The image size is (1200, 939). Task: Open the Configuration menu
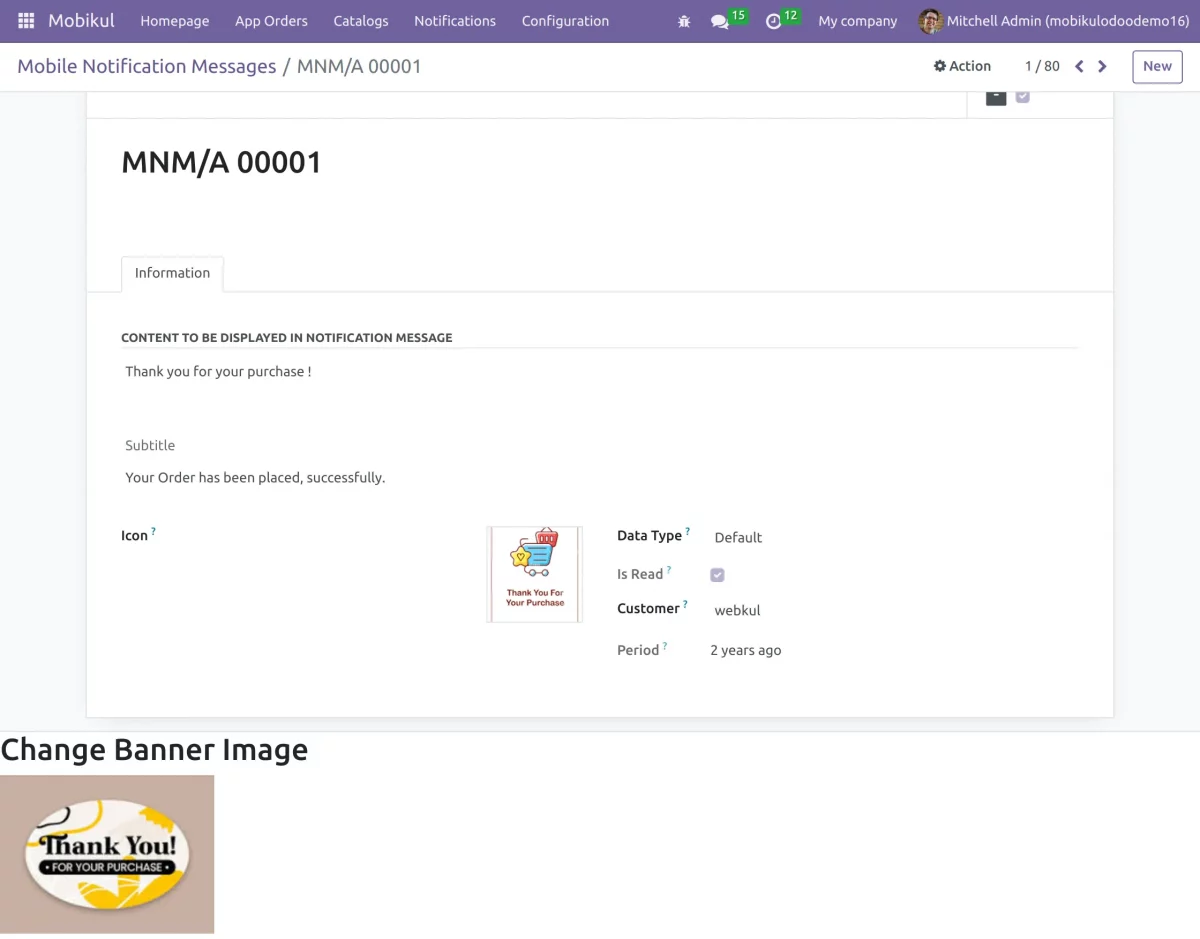click(x=565, y=21)
